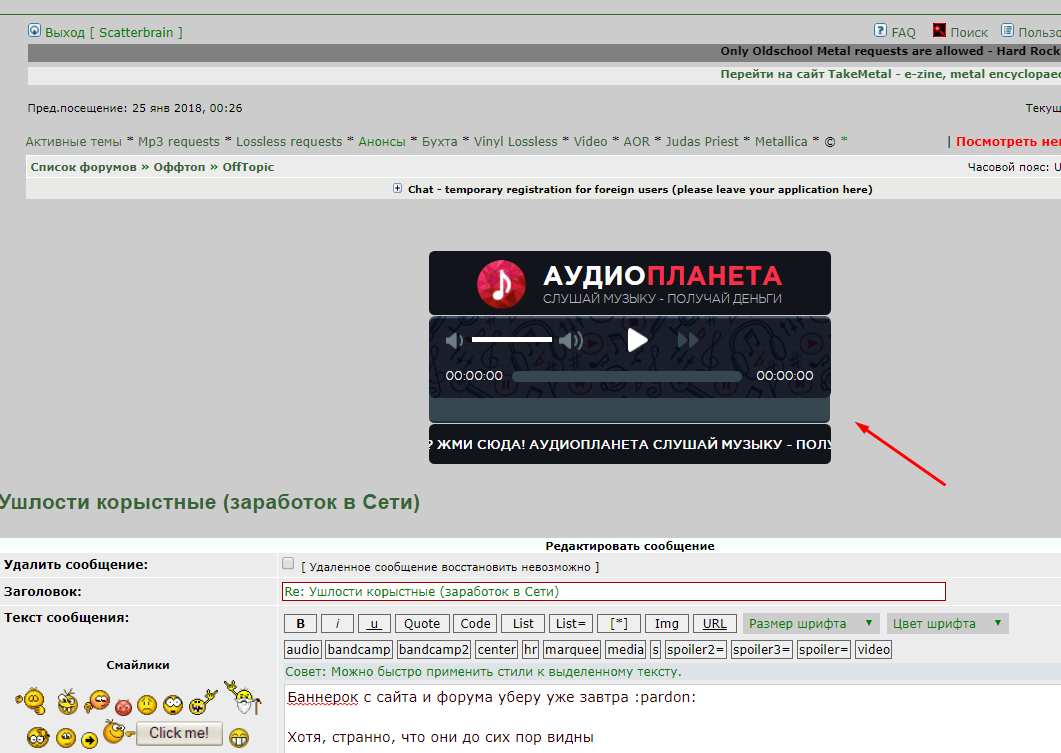Click the center BBCode button
Screen dimensions: 1061x753
tap(496, 649)
